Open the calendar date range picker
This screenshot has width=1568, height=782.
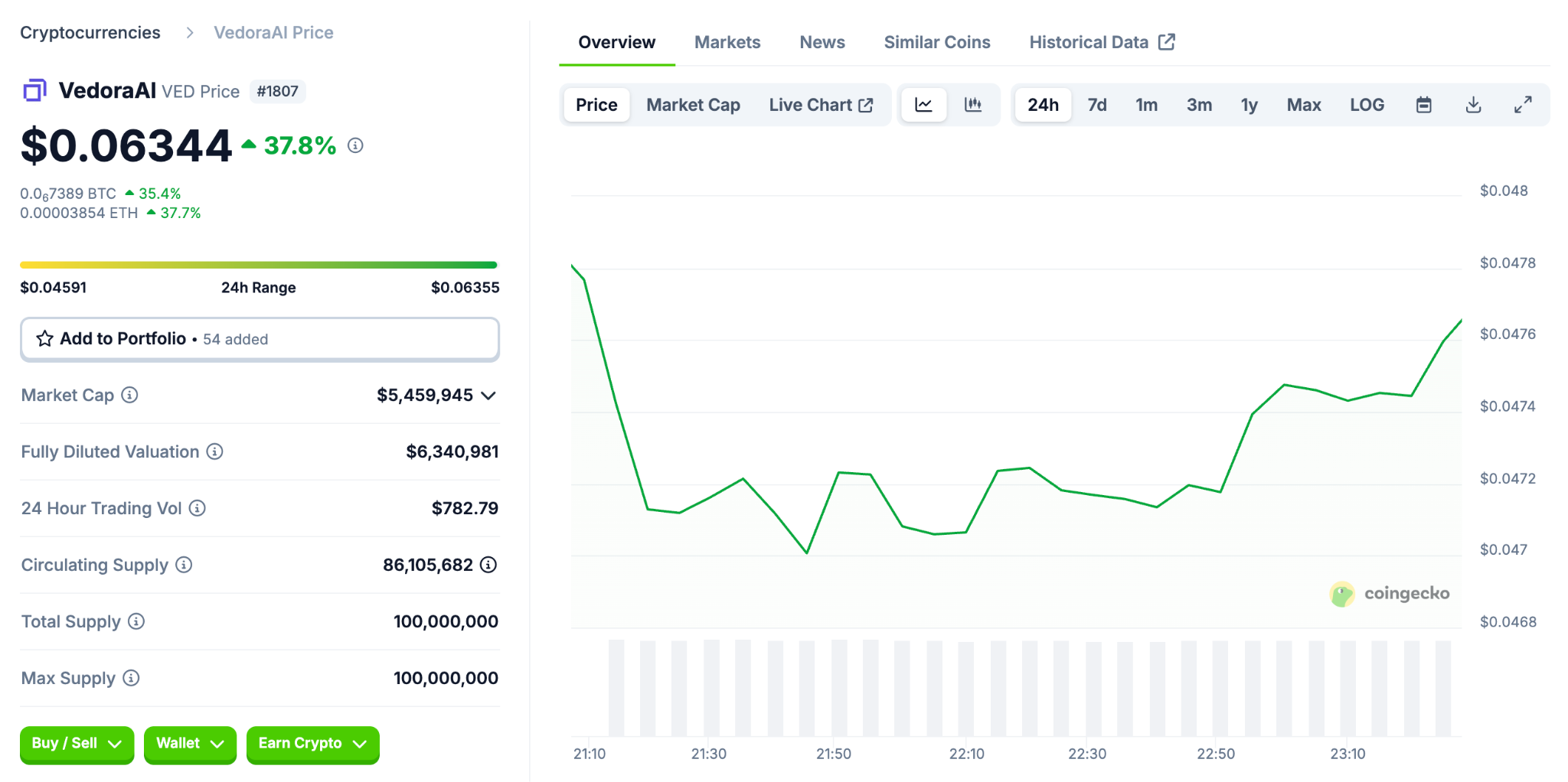(x=1423, y=105)
